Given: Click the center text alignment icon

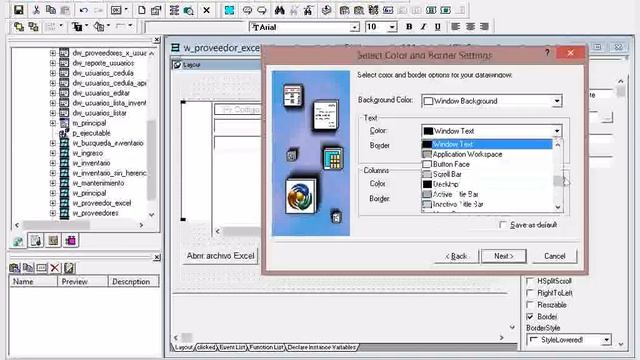Looking at the screenshot, I should (x=470, y=27).
